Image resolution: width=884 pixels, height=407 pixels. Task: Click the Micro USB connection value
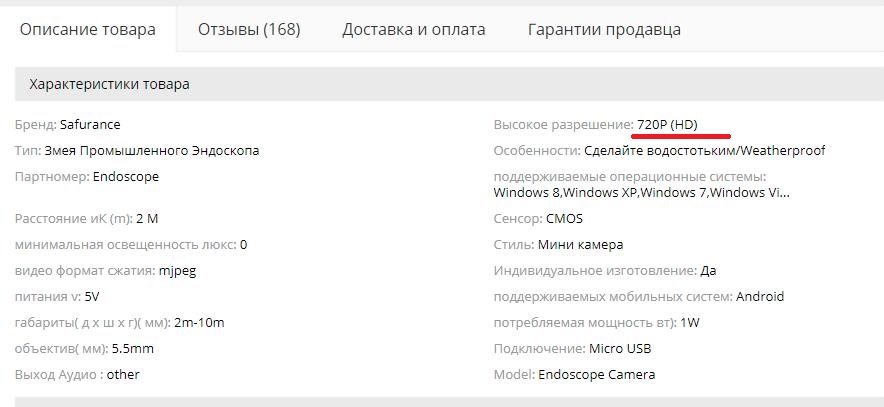(620, 349)
